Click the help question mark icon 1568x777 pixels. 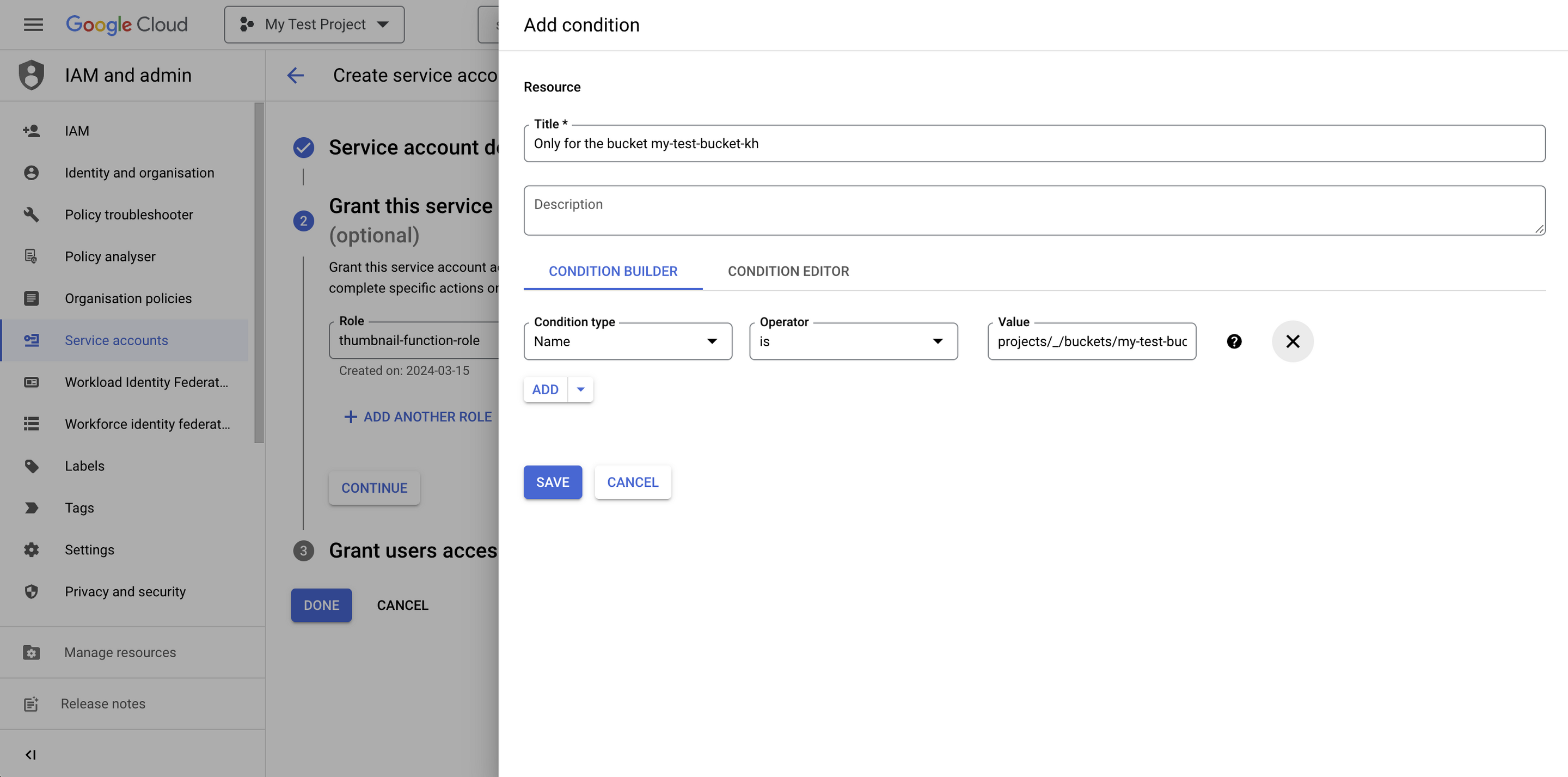click(1234, 341)
